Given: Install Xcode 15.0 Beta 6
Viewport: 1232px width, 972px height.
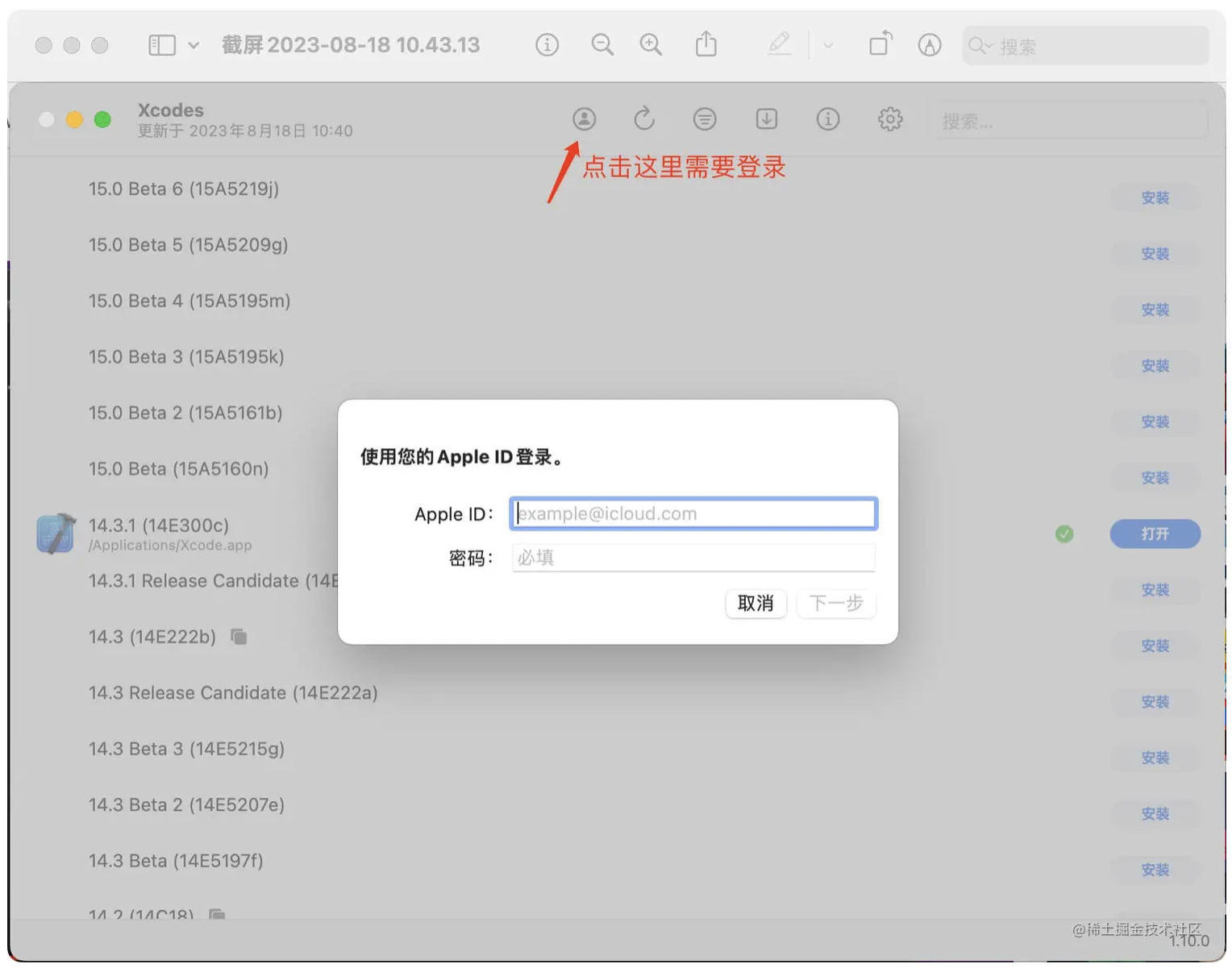Looking at the screenshot, I should coord(1155,197).
